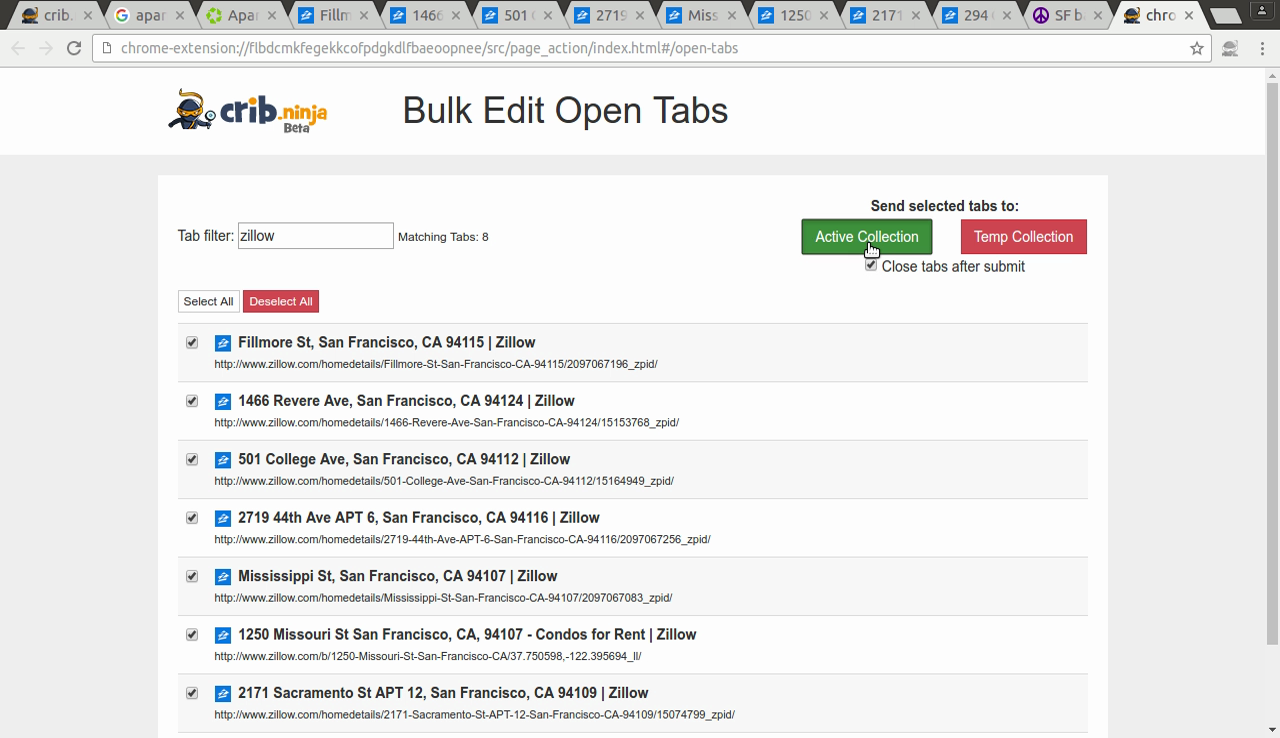Click the 1466-Revere-Ave 15153768_zpid URL text
Screen dimensions: 1280x738
click(x=446, y=422)
